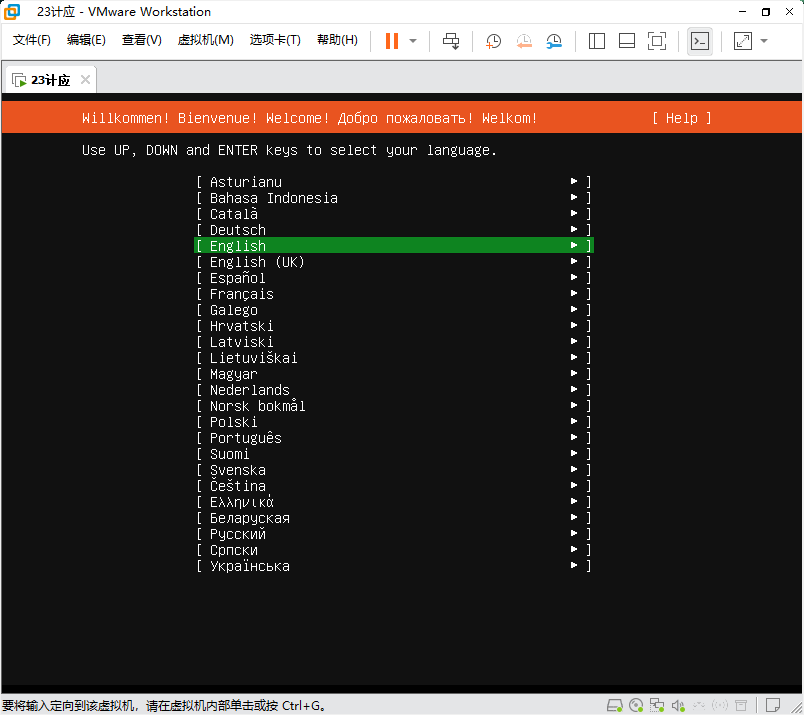The width and height of the screenshot is (804, 715).
Task: Choose Norsk bokmål language
Action: point(394,406)
